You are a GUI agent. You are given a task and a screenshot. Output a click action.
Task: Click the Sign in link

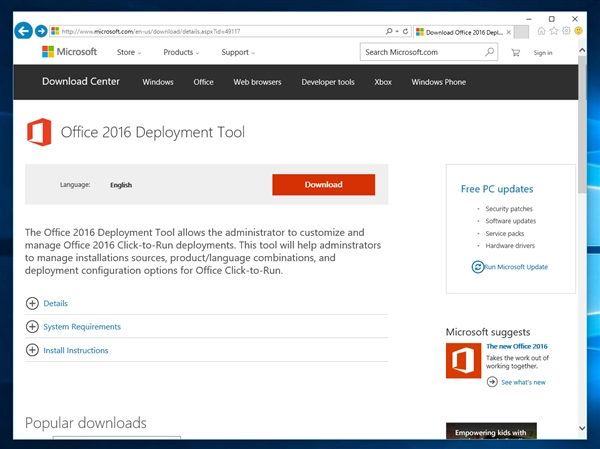543,53
